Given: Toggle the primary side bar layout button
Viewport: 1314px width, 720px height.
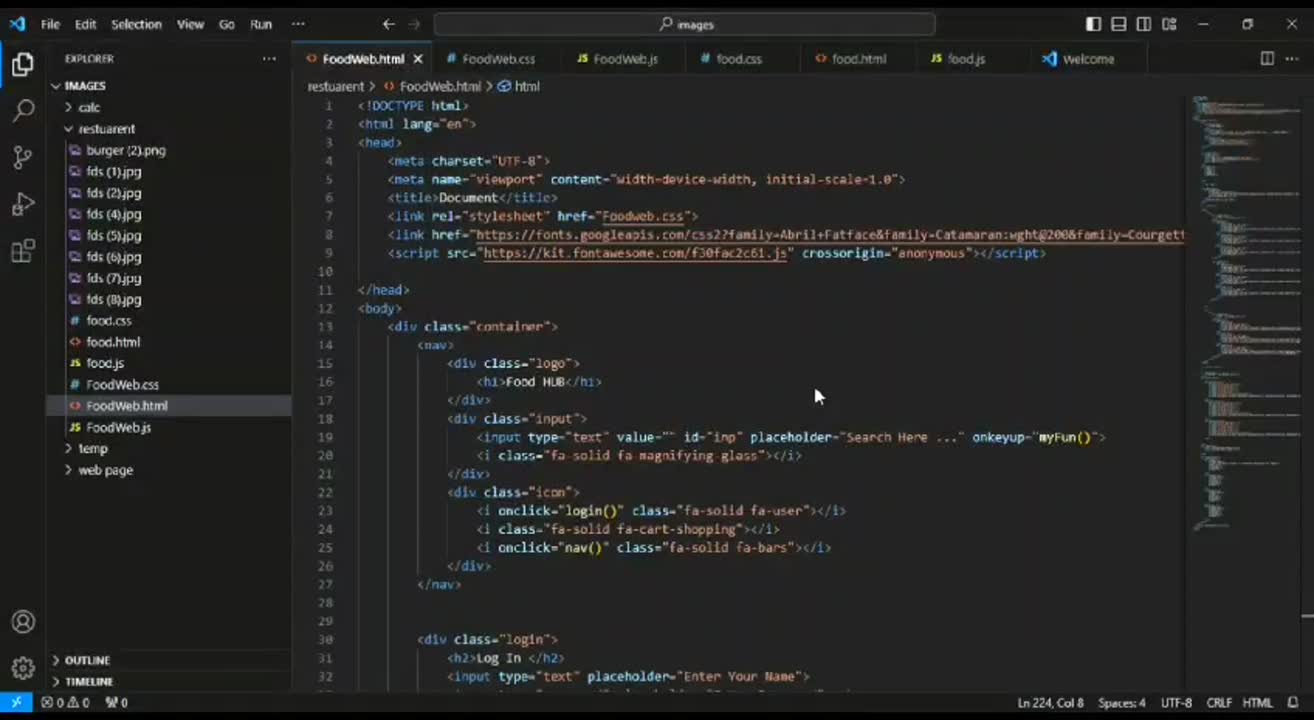Looking at the screenshot, I should point(1094,24).
